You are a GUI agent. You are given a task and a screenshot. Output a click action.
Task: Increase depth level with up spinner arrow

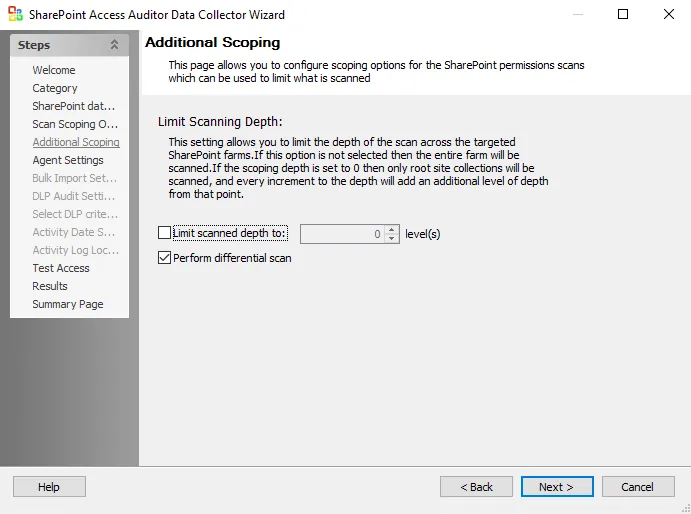(x=391, y=230)
